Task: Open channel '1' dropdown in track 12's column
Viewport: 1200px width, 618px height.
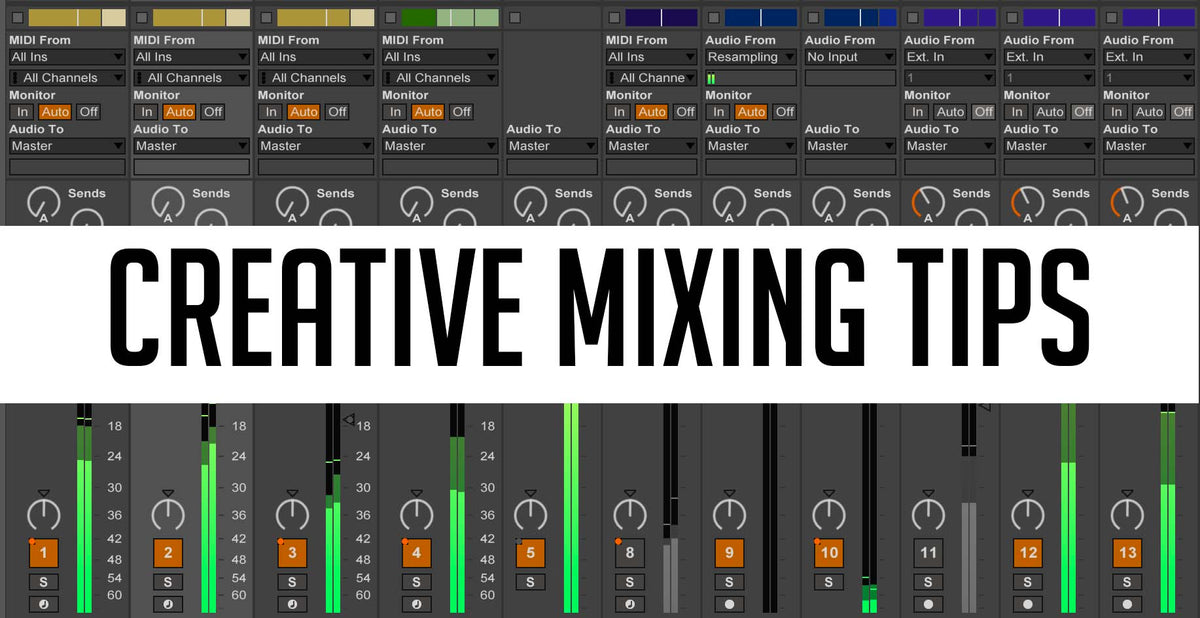Action: [1050, 77]
